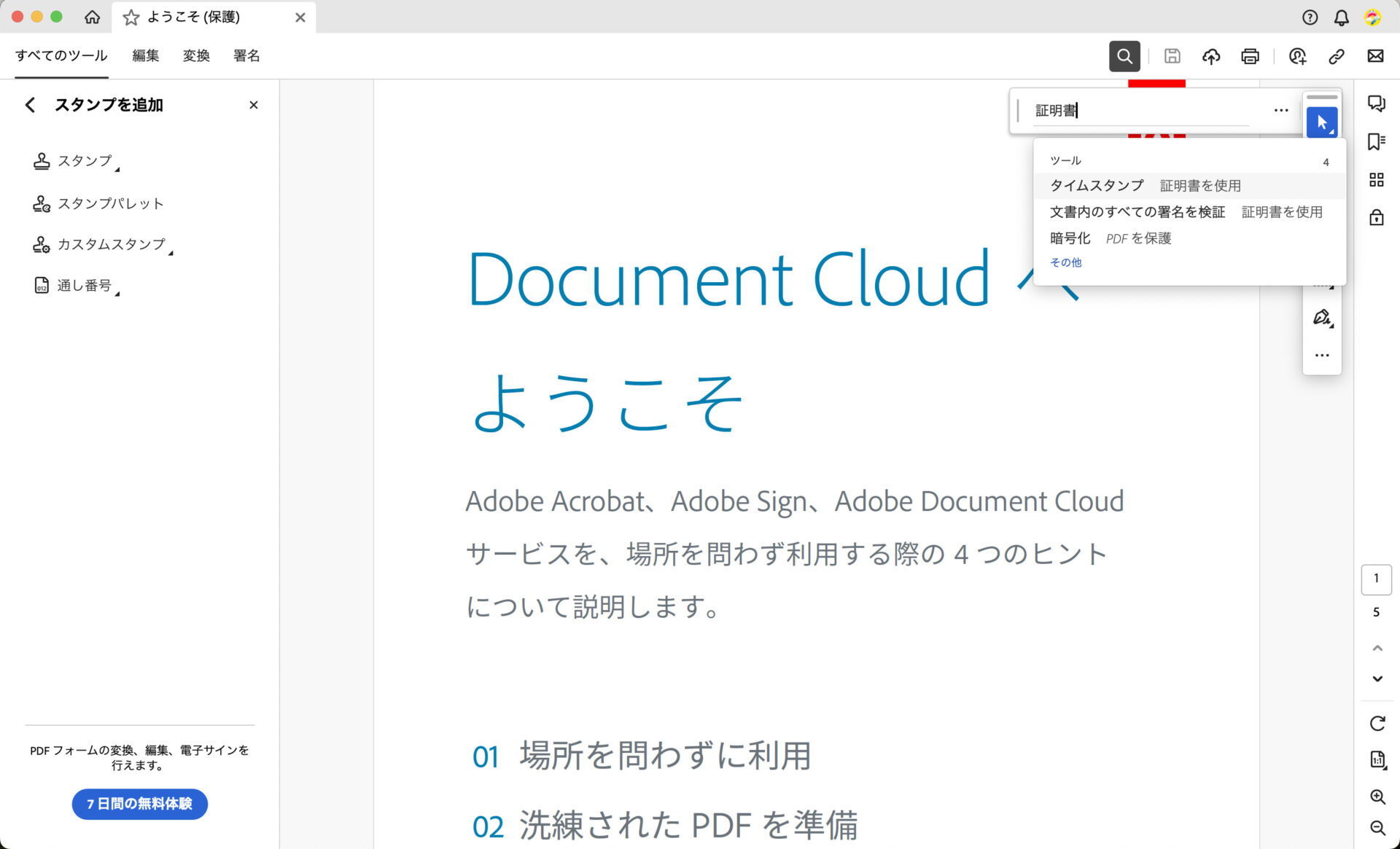This screenshot has height=849, width=1400.
Task: Open search options ellipsis menu
Action: [x=1281, y=111]
